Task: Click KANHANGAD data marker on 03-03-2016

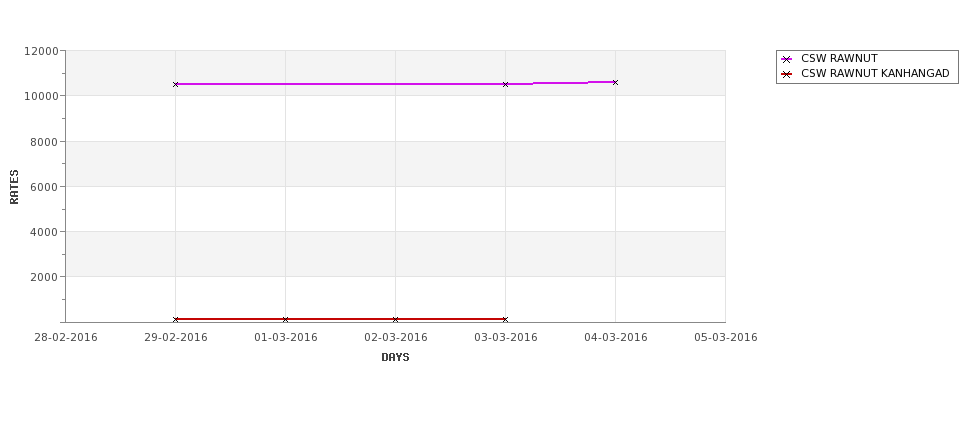Action: point(505,319)
